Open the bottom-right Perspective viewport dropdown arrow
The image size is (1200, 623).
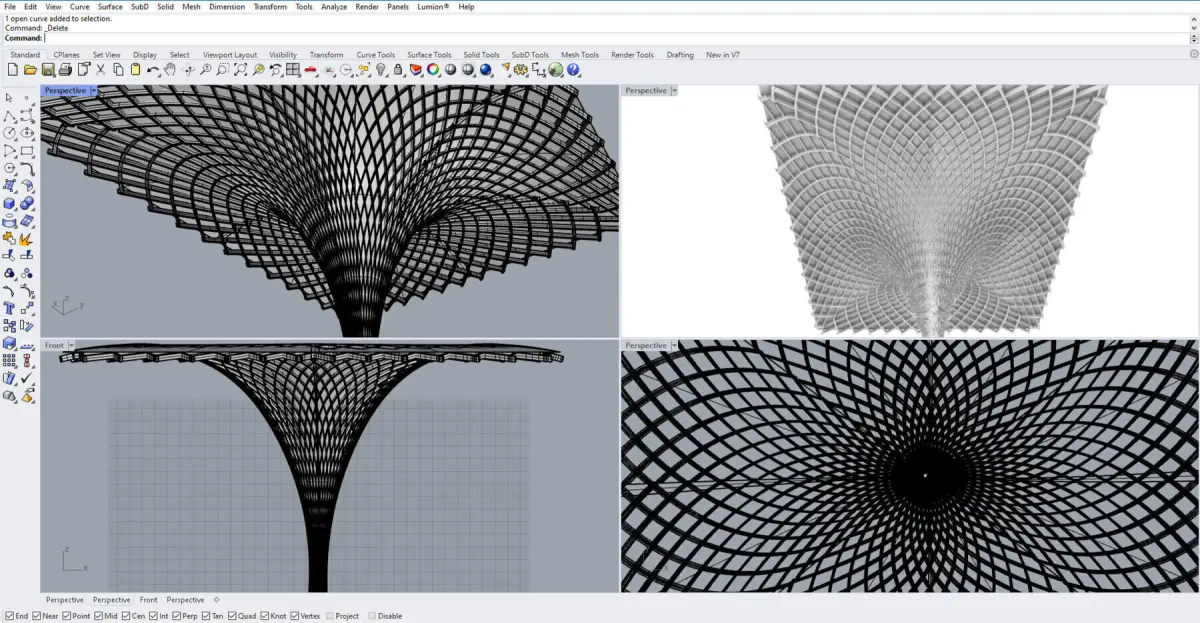point(674,346)
